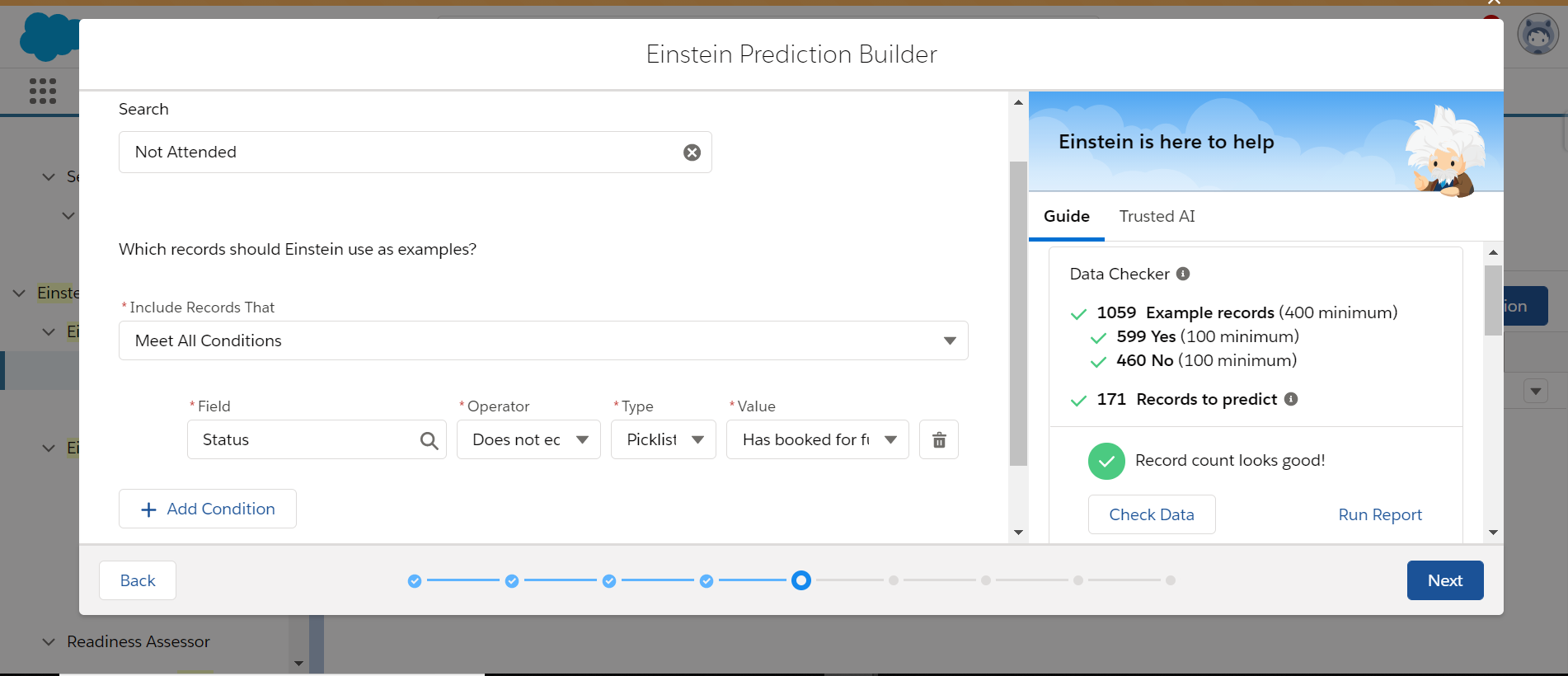Open the Value picklist dropdown

tap(817, 439)
